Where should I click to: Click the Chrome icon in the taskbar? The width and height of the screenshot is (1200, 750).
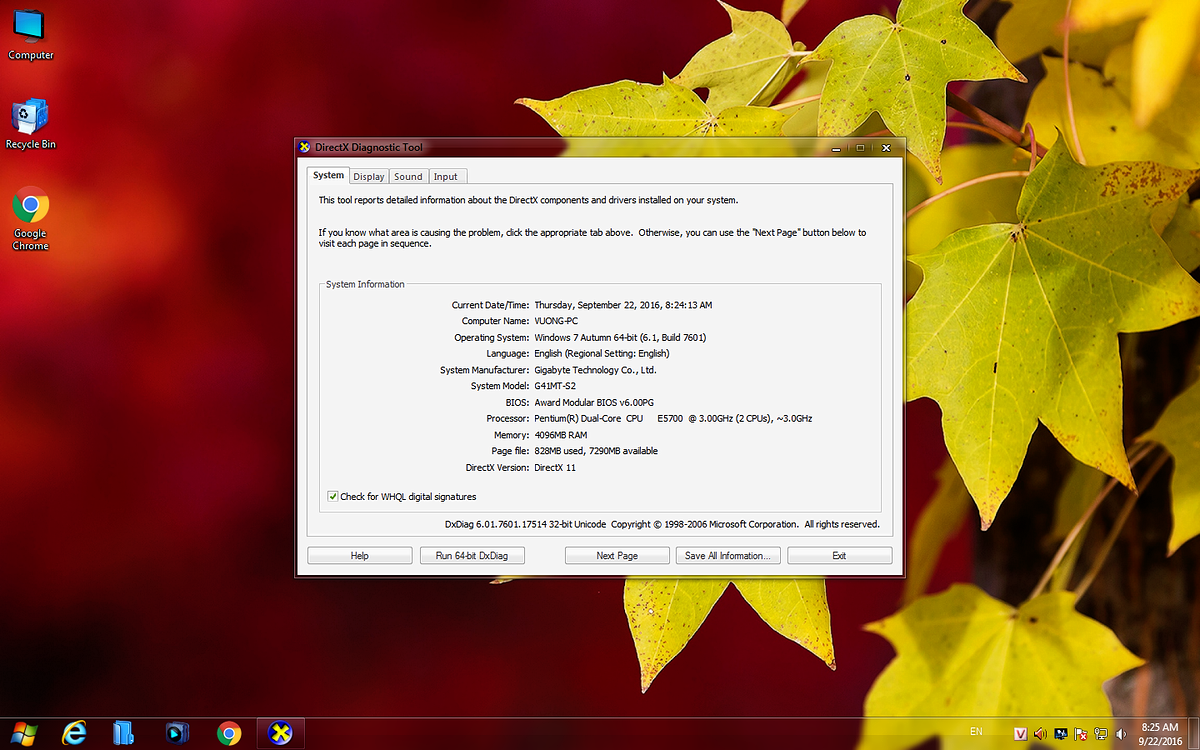229,733
